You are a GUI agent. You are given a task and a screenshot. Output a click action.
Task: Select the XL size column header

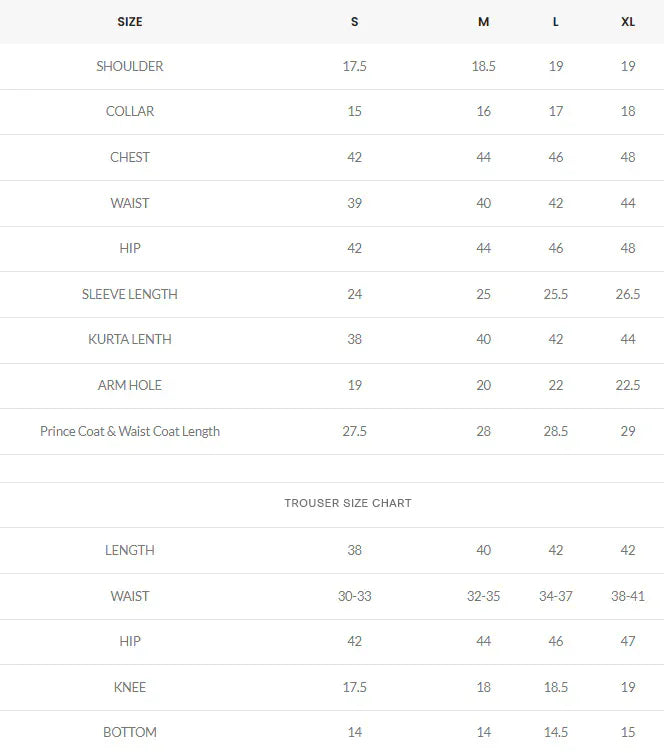628,22
